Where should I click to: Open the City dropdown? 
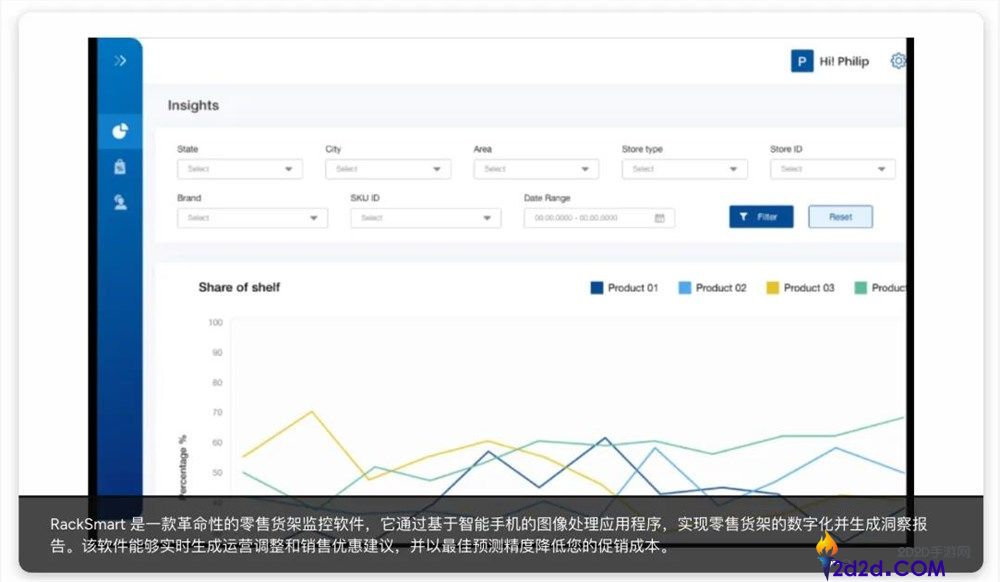click(x=388, y=169)
